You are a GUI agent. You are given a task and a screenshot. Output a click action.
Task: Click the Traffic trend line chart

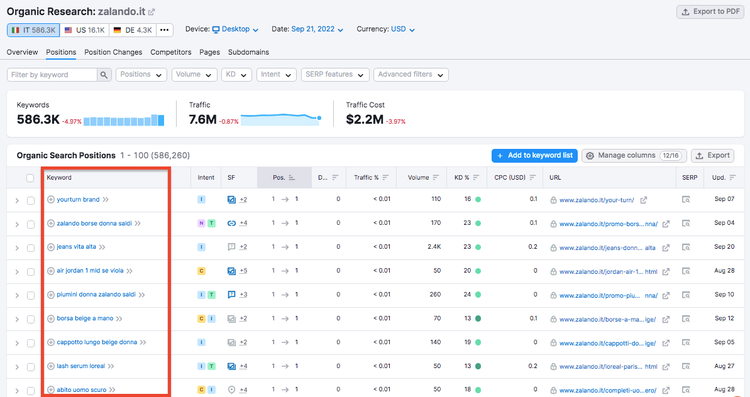point(281,119)
